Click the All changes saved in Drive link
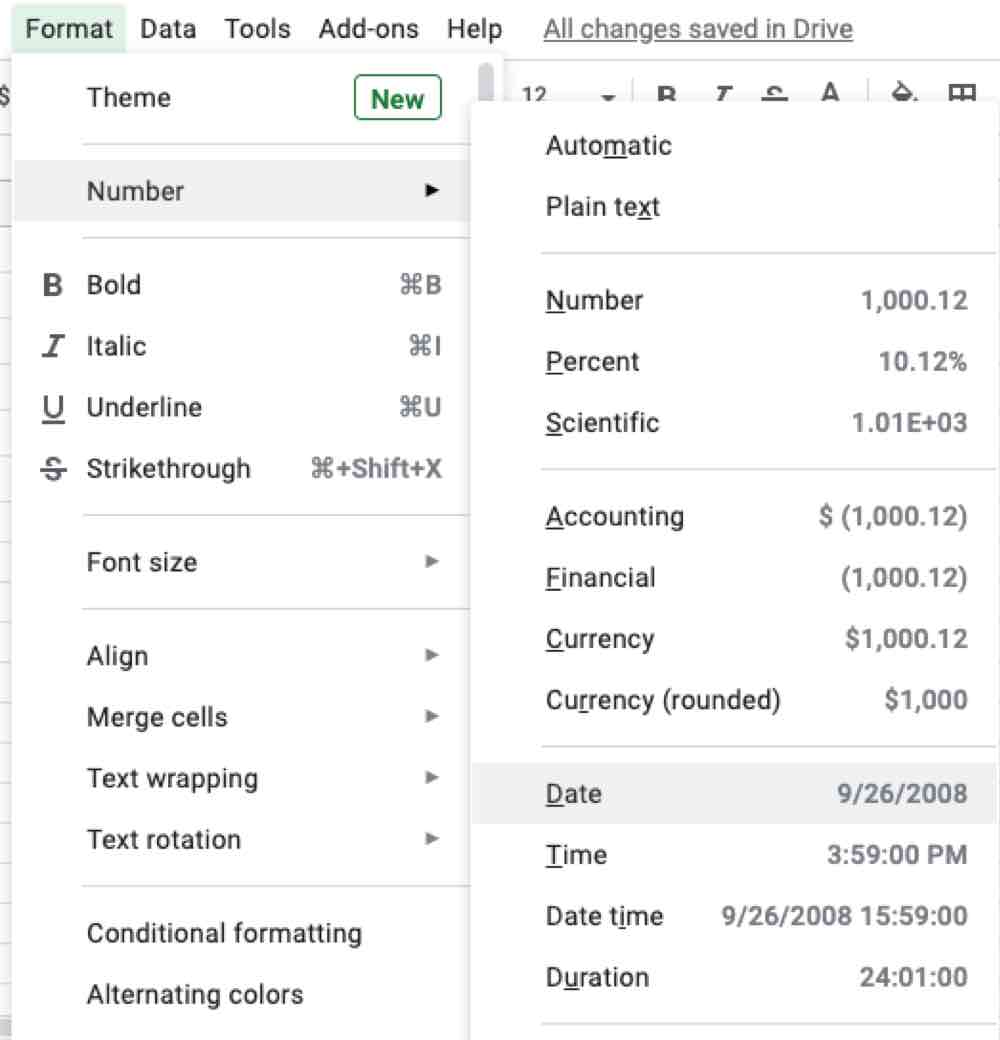Viewport: 1000px width, 1040px height. [698, 28]
